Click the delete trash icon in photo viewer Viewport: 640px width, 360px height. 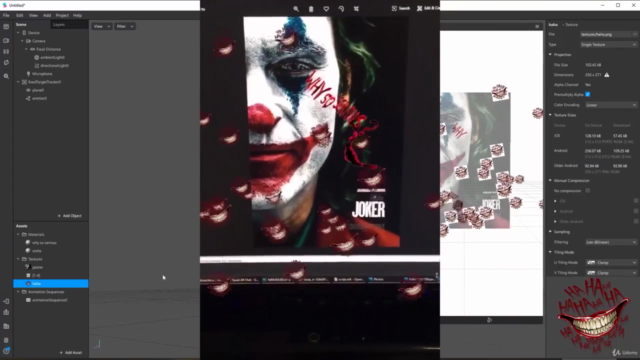click(311, 9)
